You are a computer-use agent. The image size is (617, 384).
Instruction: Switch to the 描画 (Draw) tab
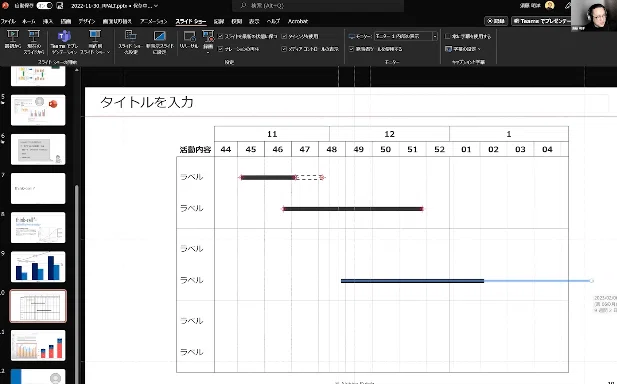66,21
